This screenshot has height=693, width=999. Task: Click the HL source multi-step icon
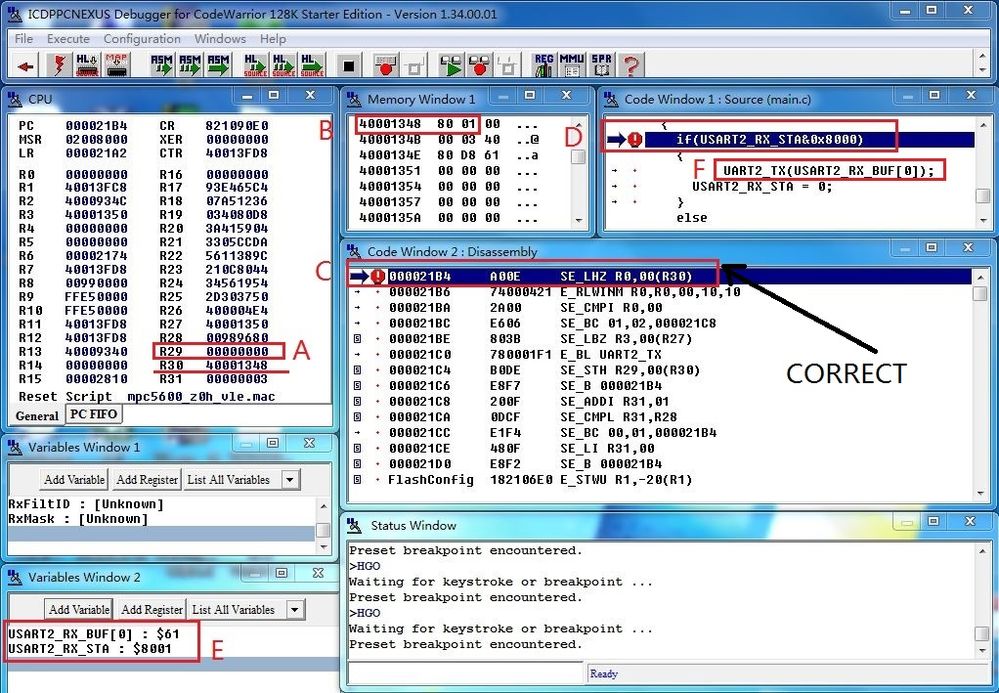[x=284, y=66]
